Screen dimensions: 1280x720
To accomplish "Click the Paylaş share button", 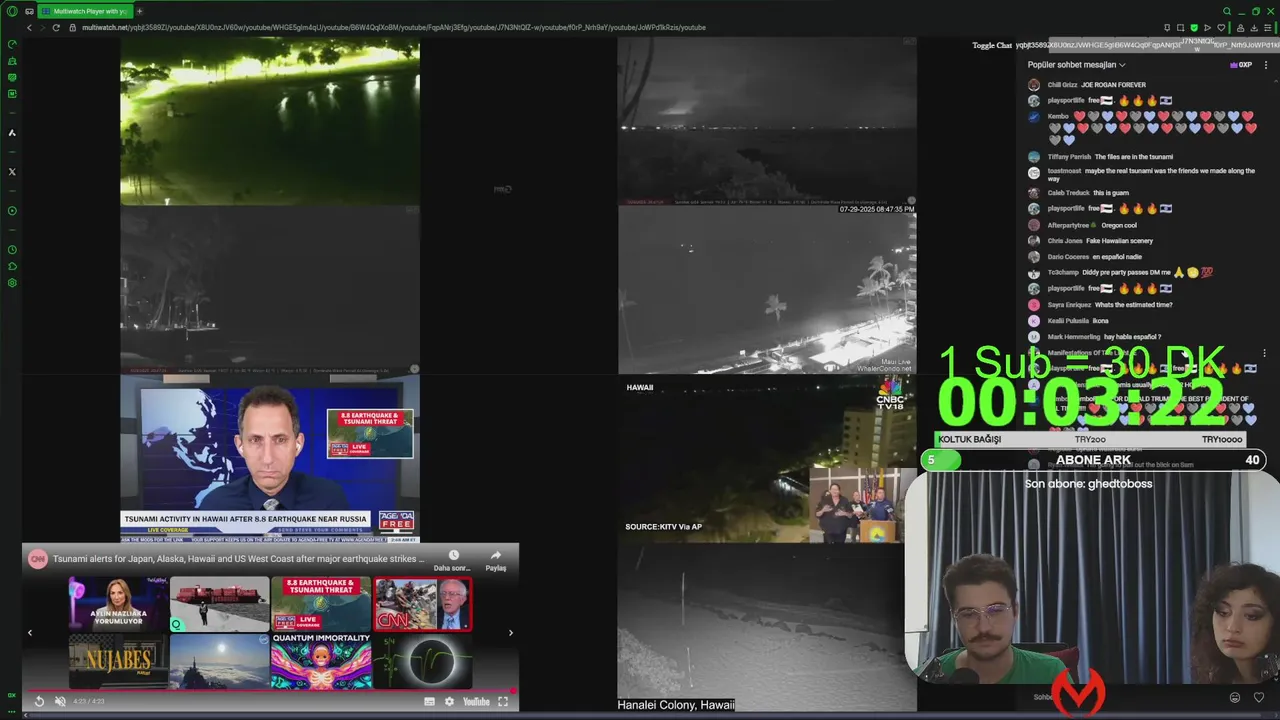I will pos(496,560).
